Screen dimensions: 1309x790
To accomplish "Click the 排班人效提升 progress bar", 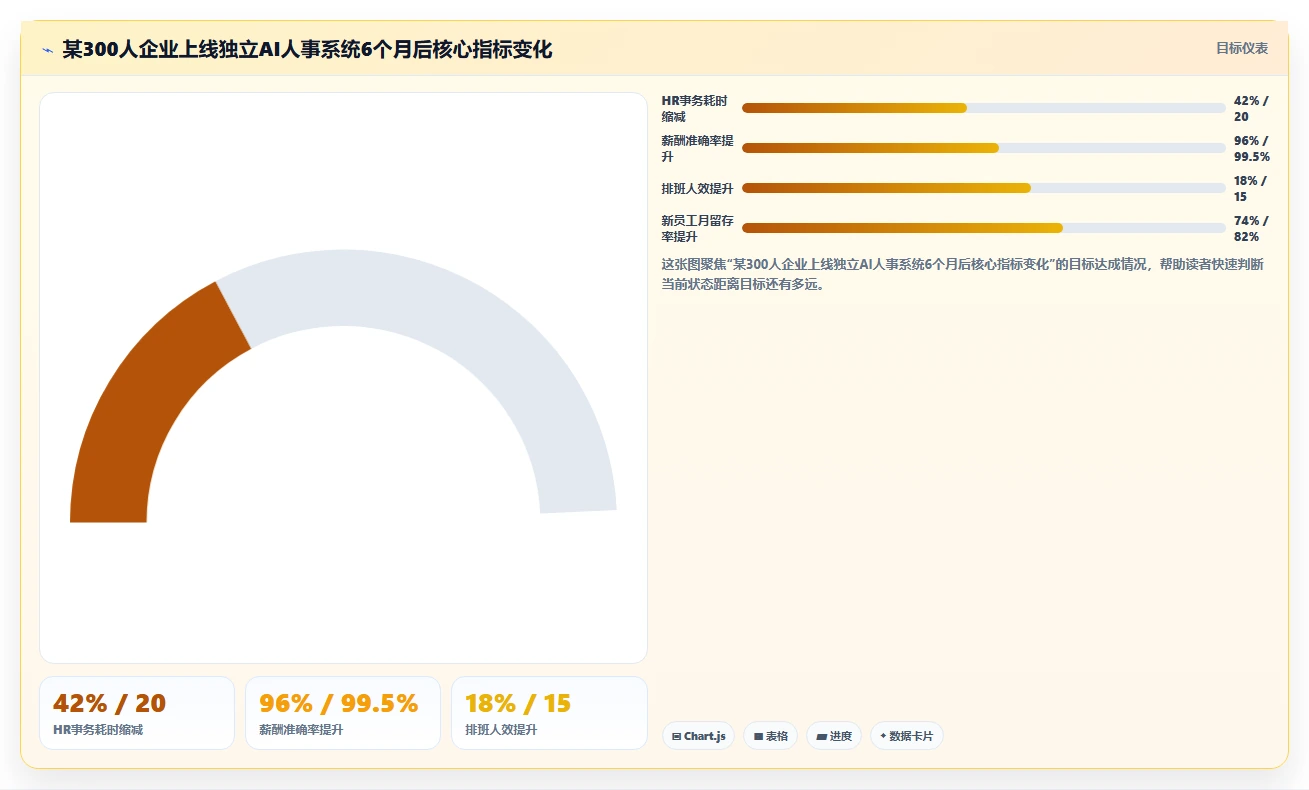I will tap(984, 188).
